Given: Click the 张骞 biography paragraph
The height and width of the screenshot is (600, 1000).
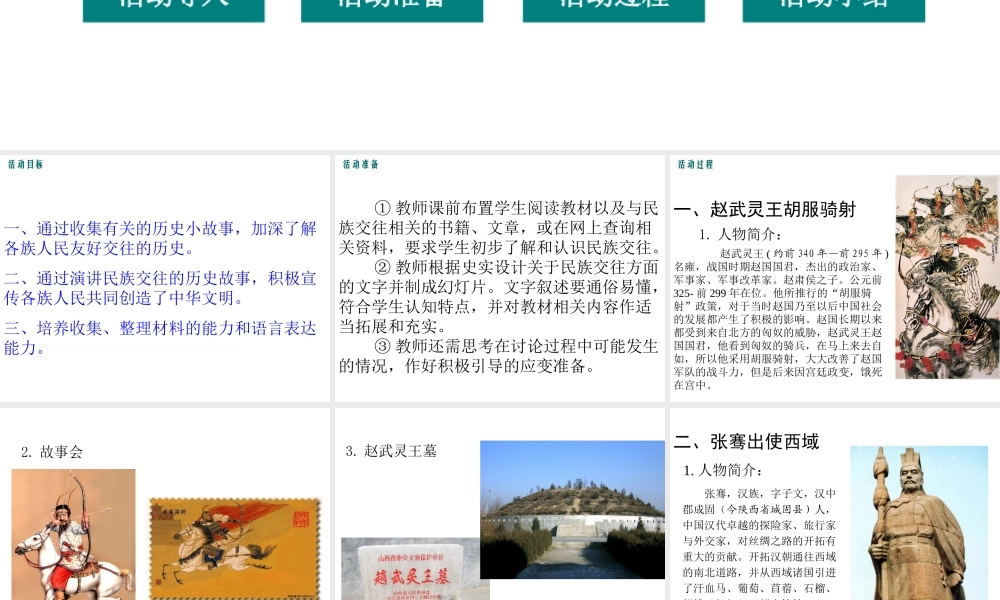Looking at the screenshot, I should pos(759,542).
